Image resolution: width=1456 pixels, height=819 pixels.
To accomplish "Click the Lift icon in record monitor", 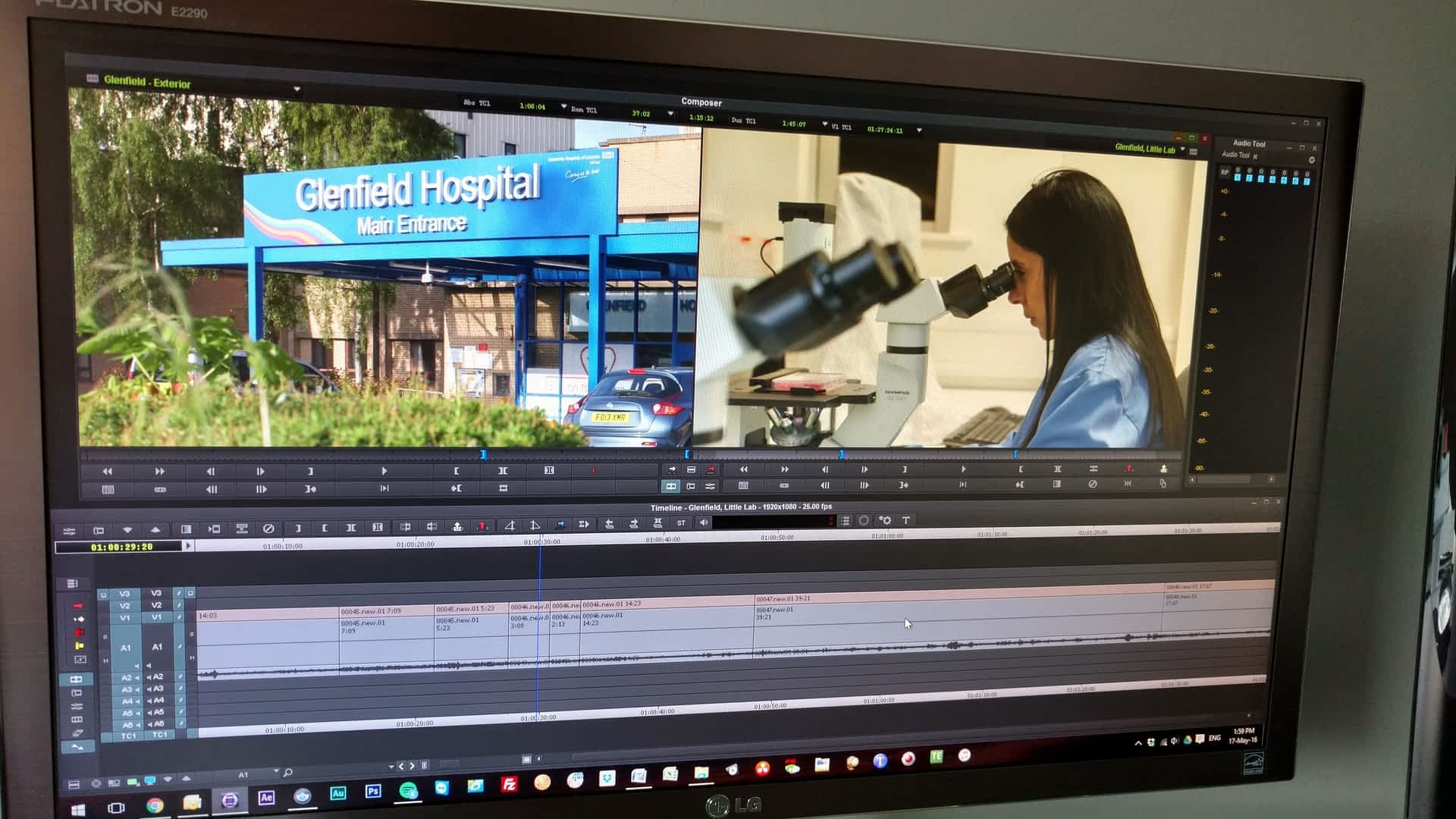I will click(1128, 469).
